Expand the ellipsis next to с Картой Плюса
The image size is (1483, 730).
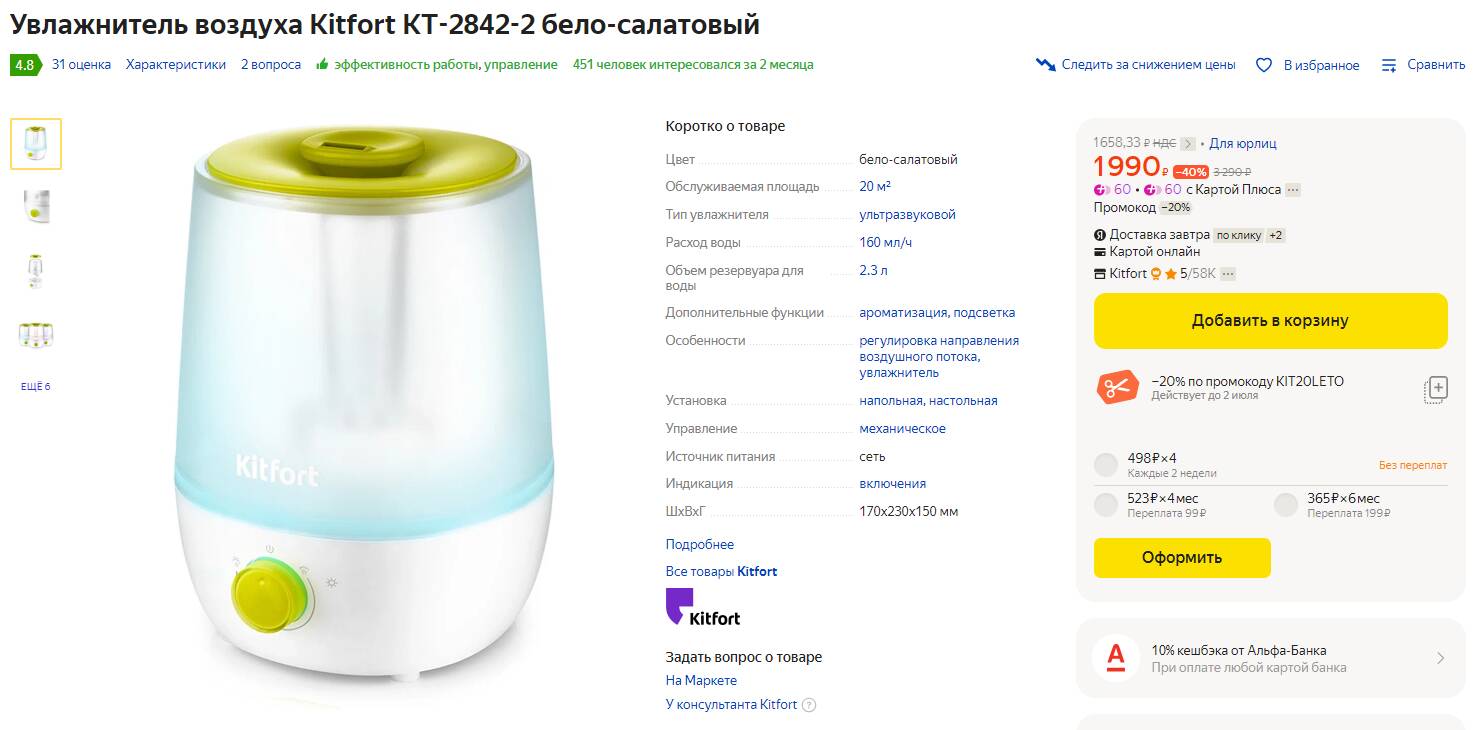pos(1293,190)
